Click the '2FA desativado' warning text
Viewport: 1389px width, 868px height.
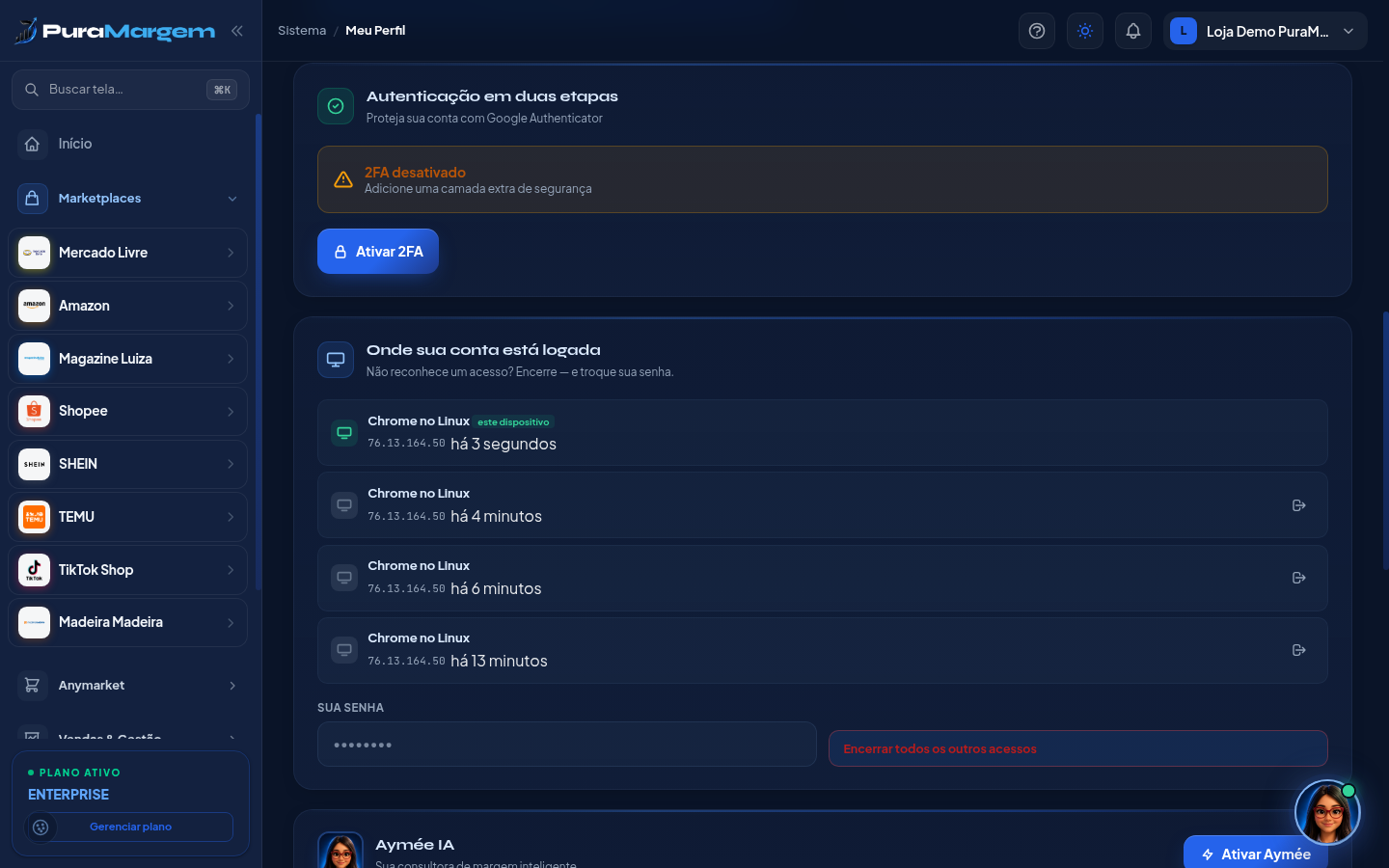tap(415, 173)
